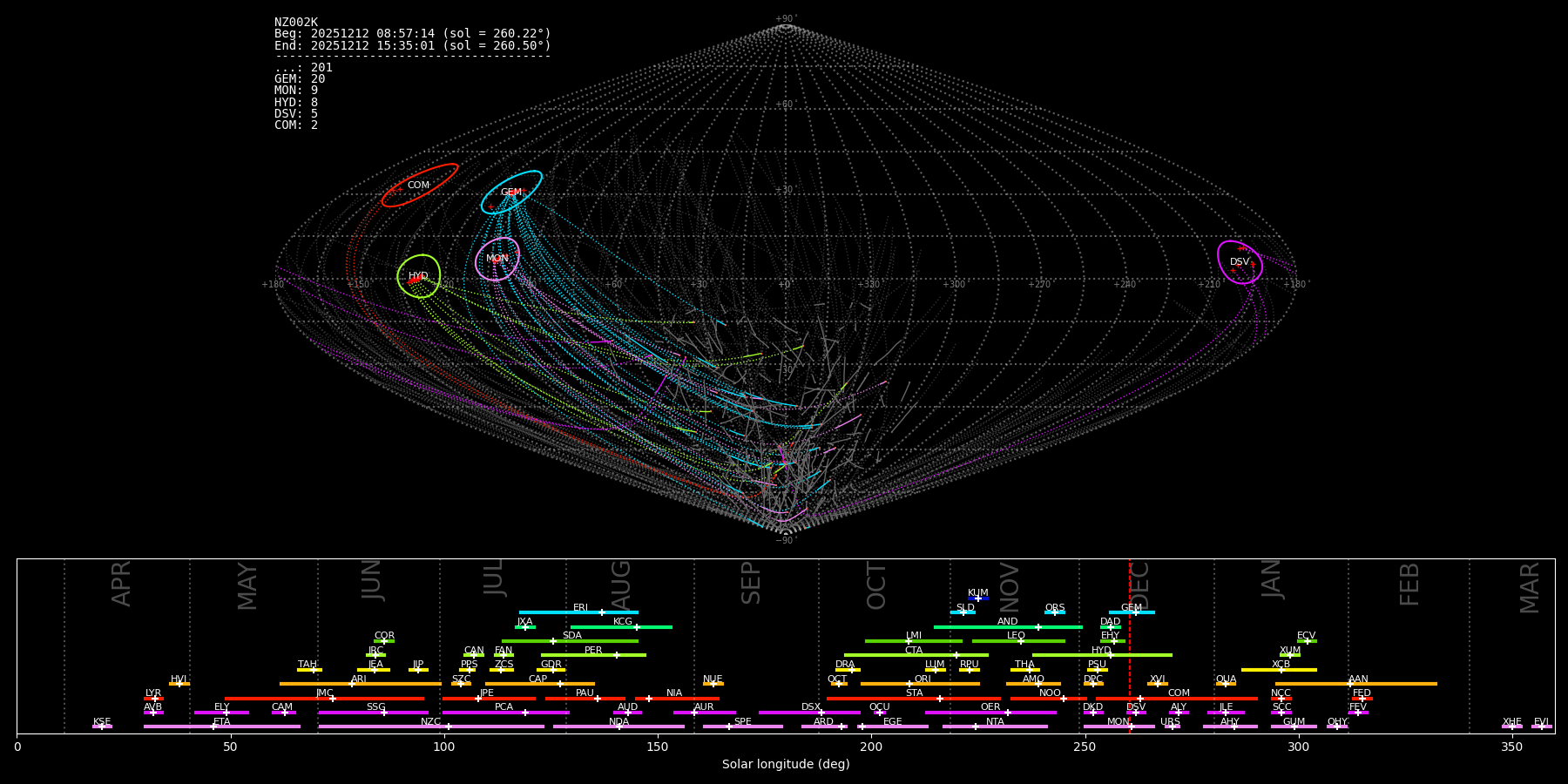Viewport: 1568px width, 784px height.
Task: Click the EVI shower label in the timeline
Action: pyautogui.click(x=1541, y=722)
